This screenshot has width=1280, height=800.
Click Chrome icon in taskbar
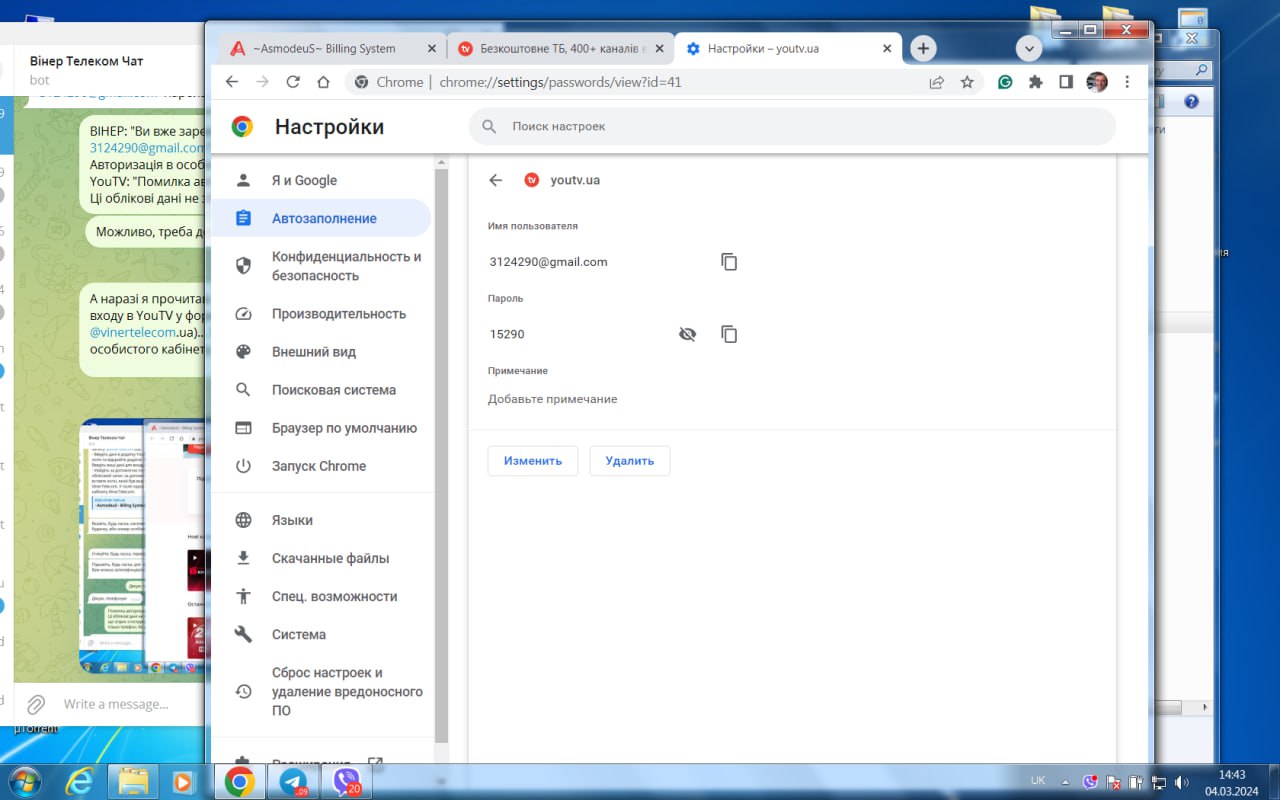click(239, 782)
